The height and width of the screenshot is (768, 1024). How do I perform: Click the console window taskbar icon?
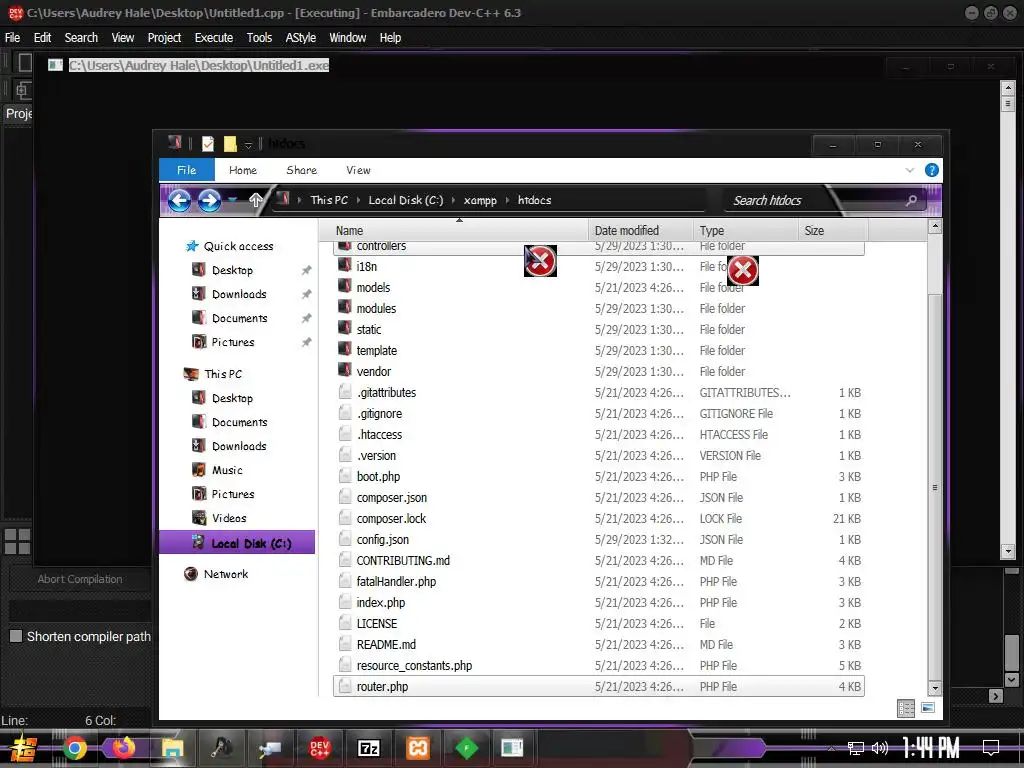(x=512, y=748)
